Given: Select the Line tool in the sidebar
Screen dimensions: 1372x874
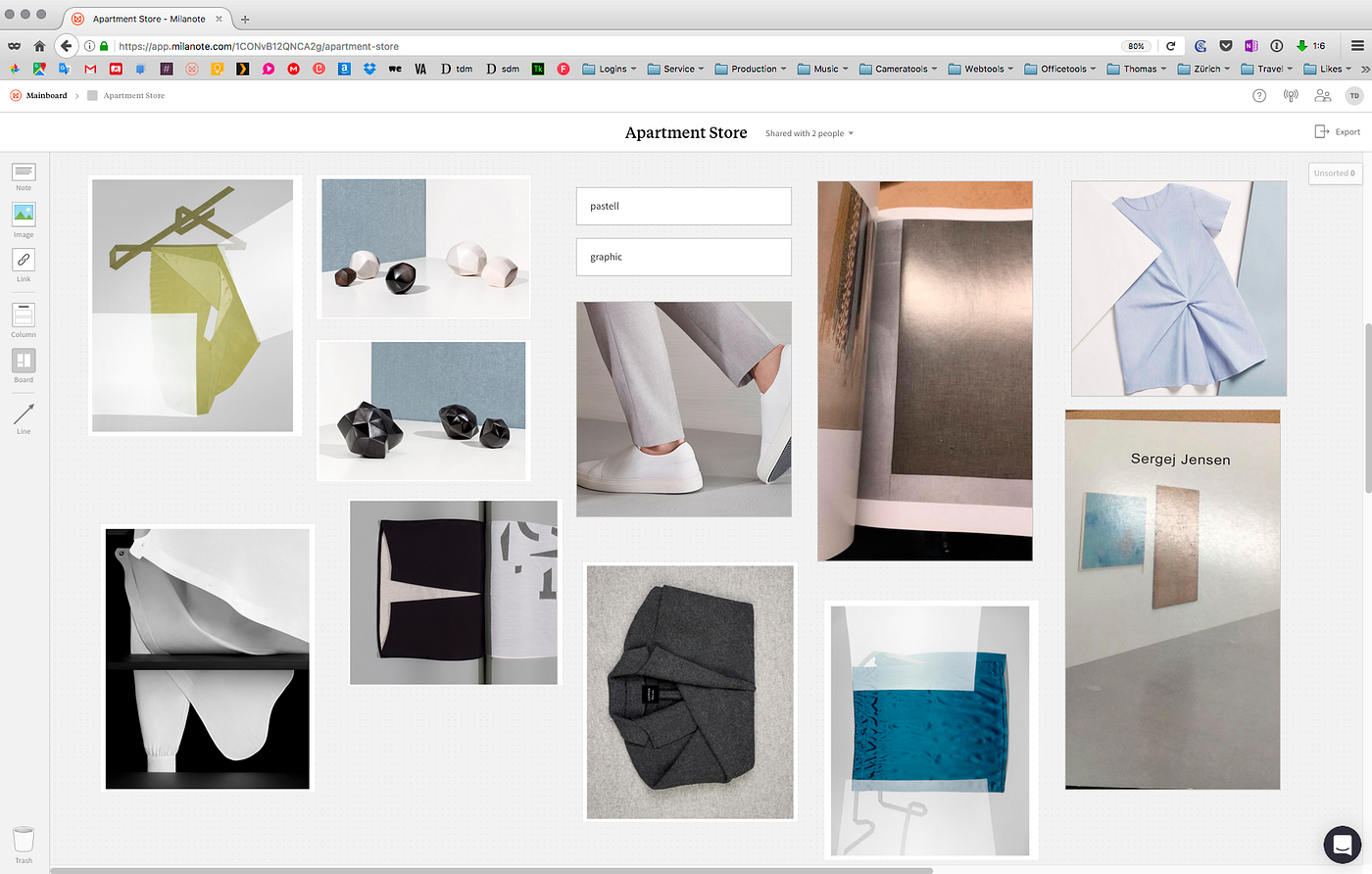Looking at the screenshot, I should [x=24, y=417].
